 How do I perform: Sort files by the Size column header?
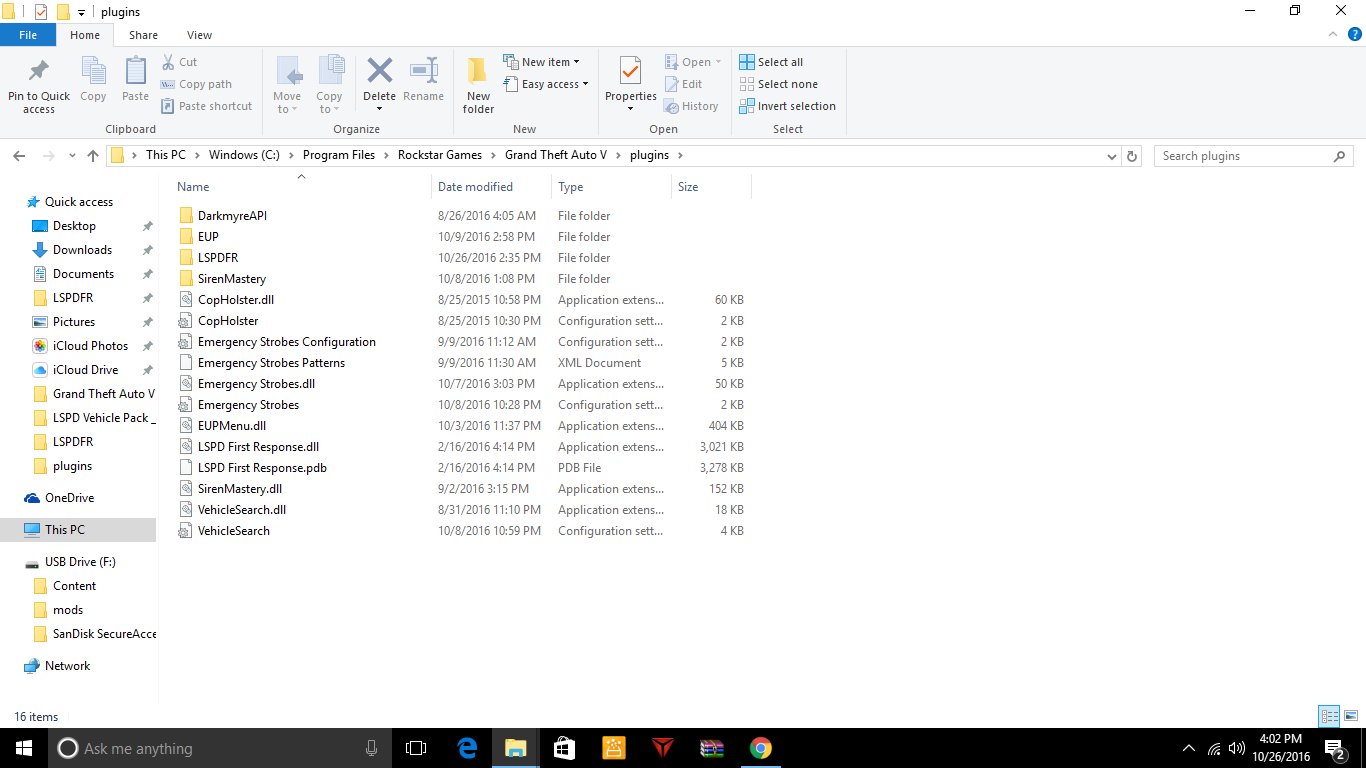click(711, 187)
